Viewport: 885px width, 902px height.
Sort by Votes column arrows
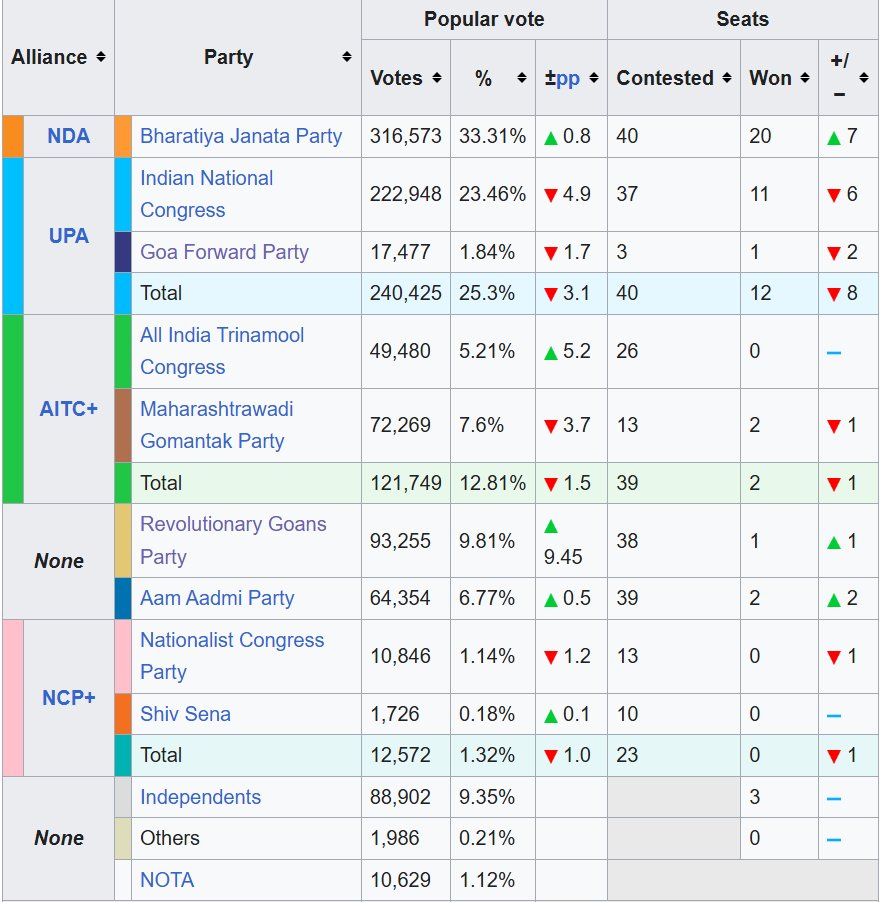point(437,78)
